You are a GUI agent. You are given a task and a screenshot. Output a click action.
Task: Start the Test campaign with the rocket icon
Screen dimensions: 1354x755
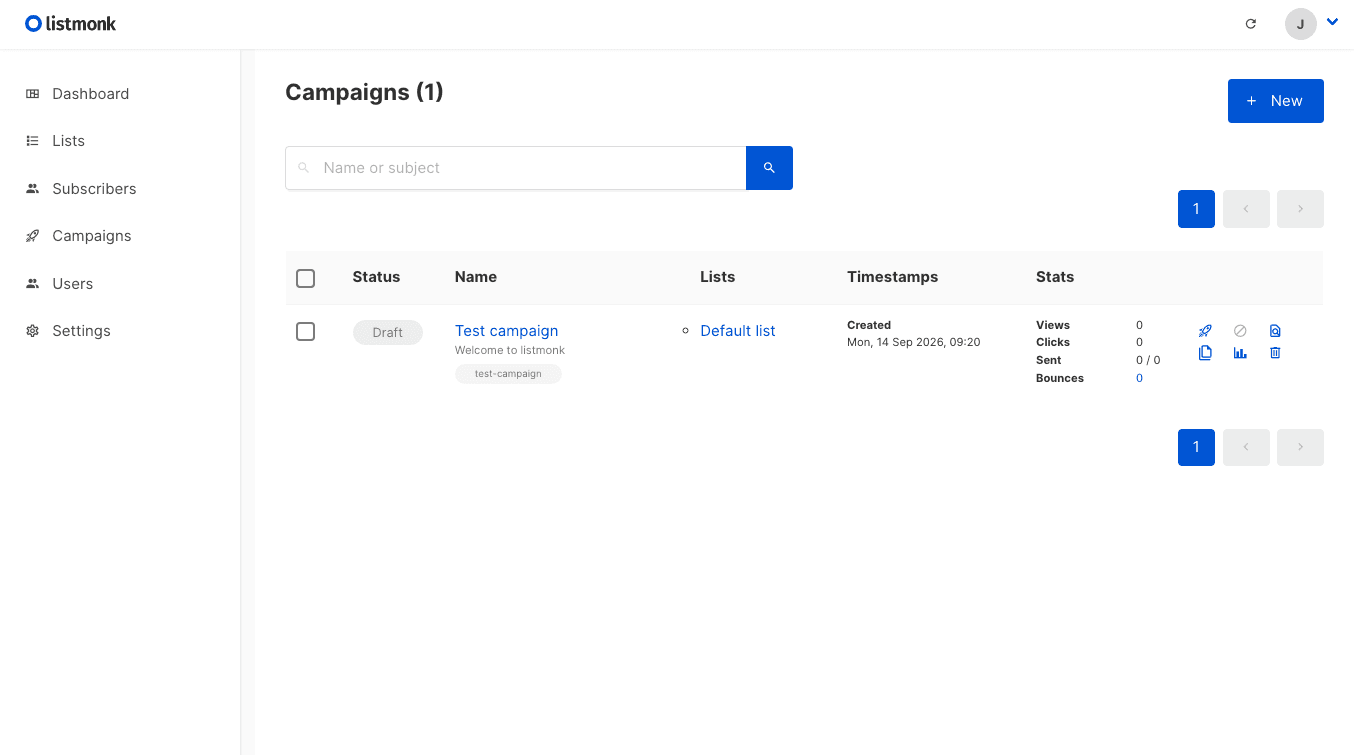pyautogui.click(x=1205, y=331)
